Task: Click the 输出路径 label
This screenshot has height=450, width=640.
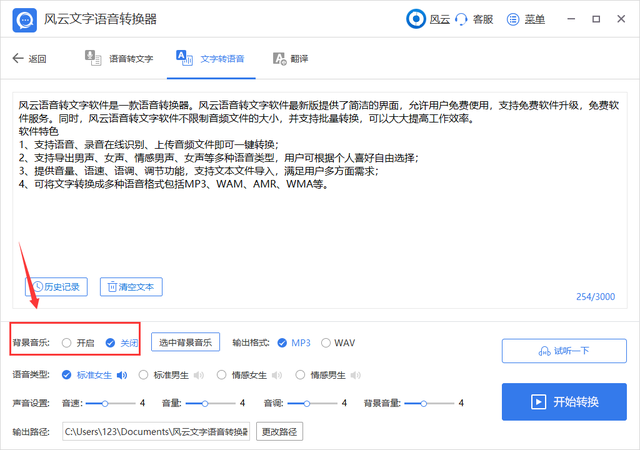Action: point(31,432)
